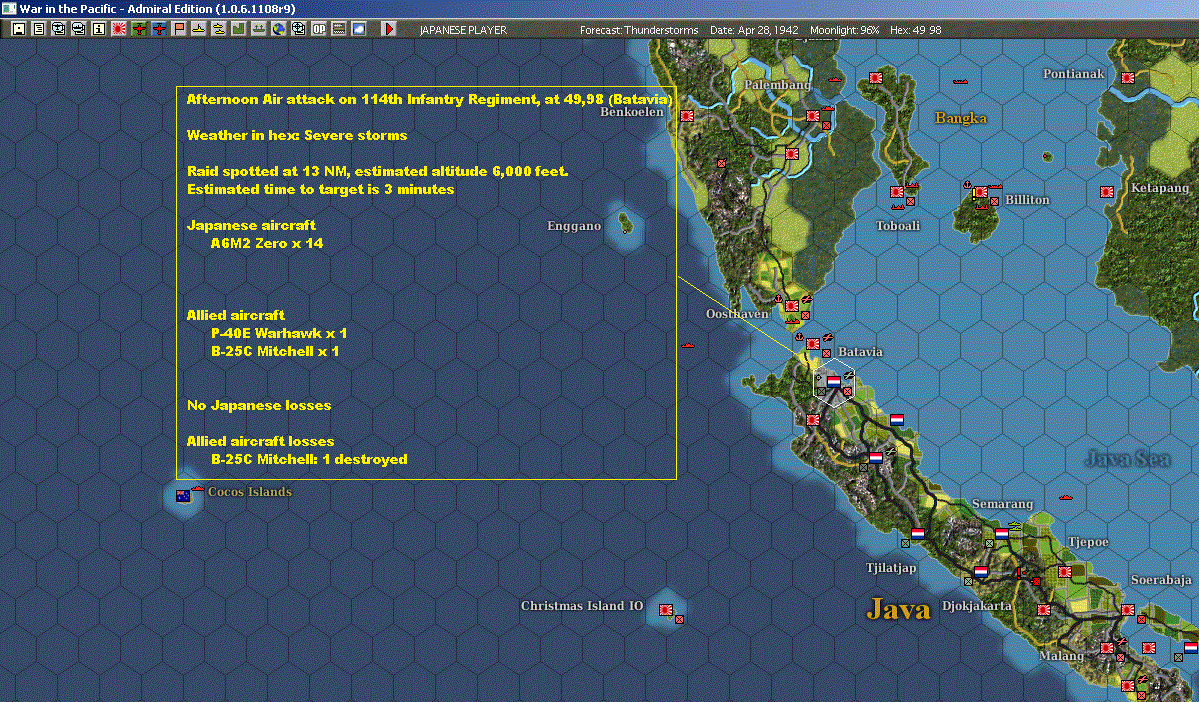Click 'B-25C Mitchell: 1 destroyed' line

[309, 460]
